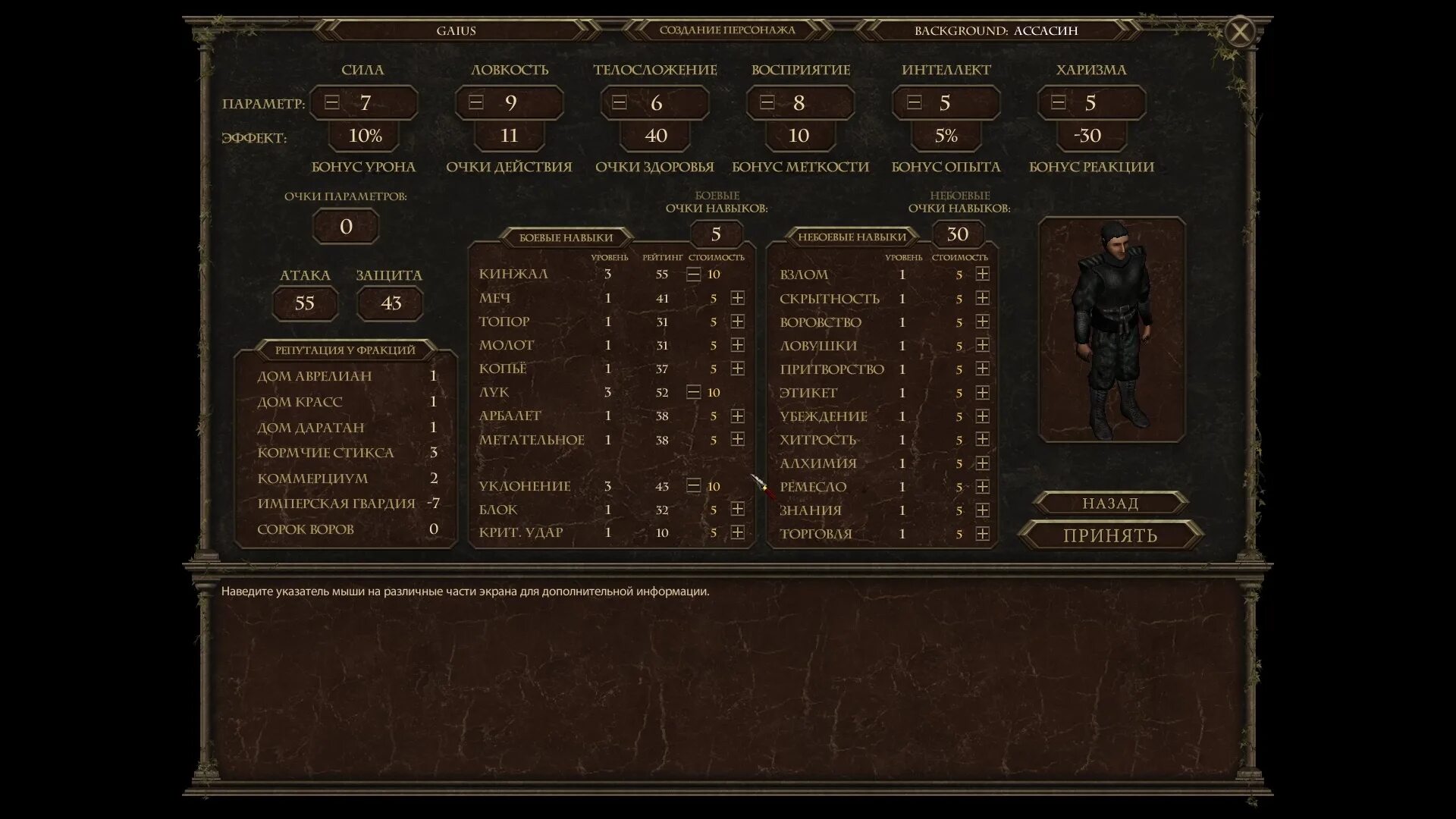The width and height of the screenshot is (1456, 819).
Task: Select the Background: Ассасин header
Action: [x=996, y=30]
